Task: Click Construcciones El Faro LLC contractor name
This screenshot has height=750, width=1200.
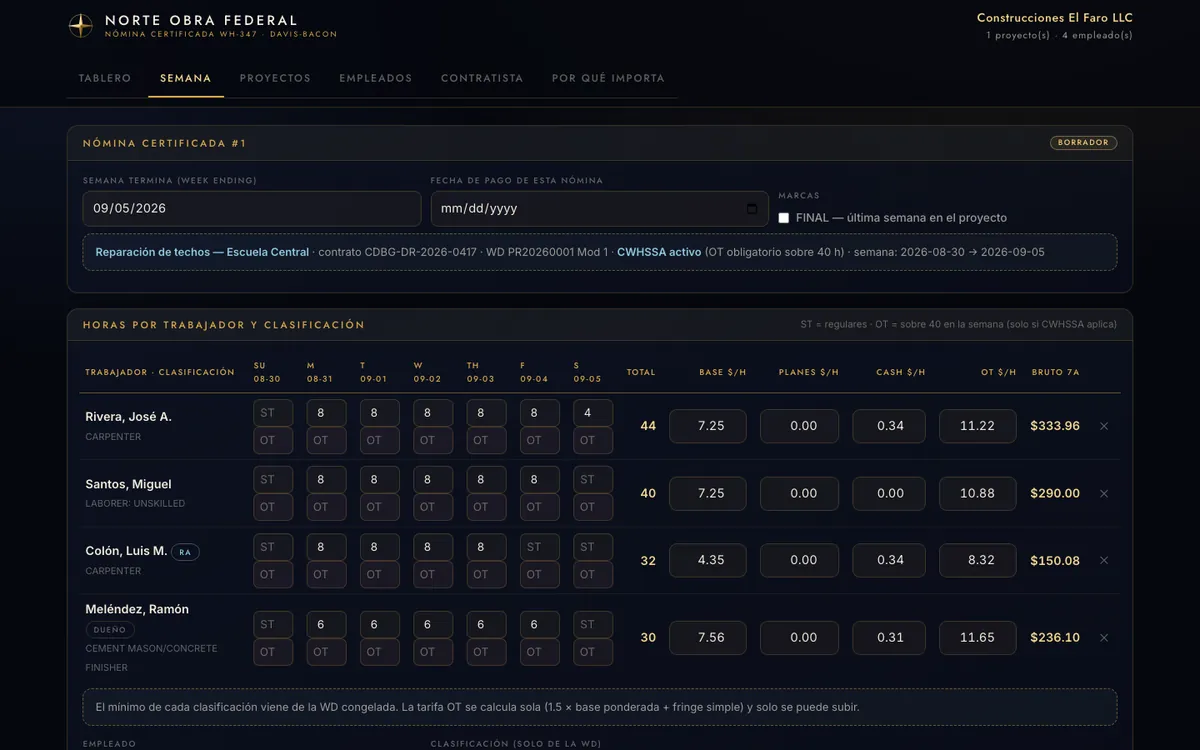Action: [1055, 18]
